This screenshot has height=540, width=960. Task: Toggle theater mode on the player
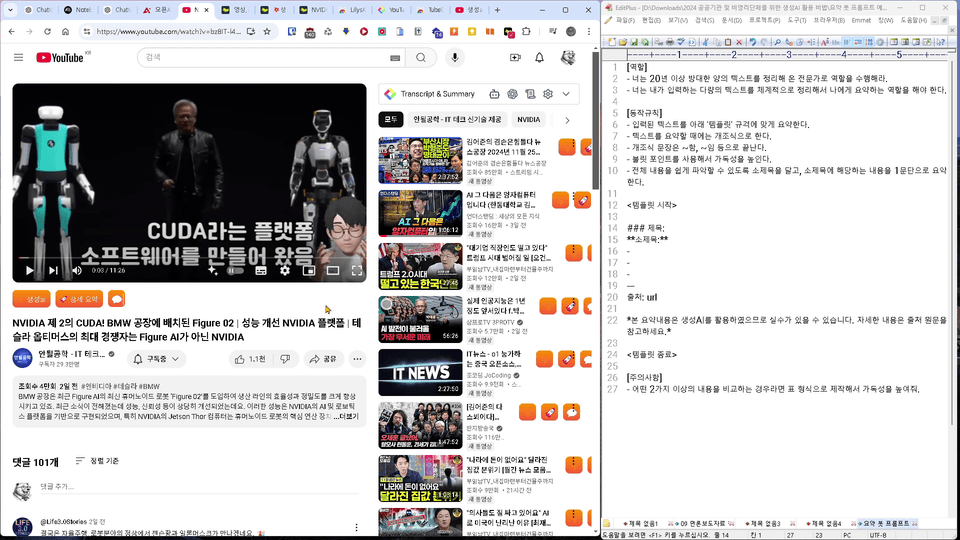[333, 270]
